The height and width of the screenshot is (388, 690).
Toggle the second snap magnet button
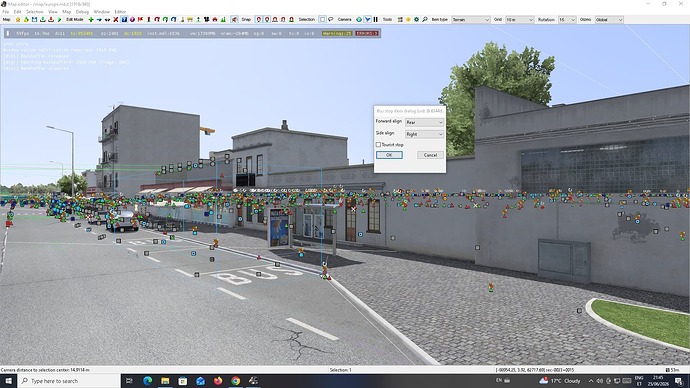[x=267, y=19]
